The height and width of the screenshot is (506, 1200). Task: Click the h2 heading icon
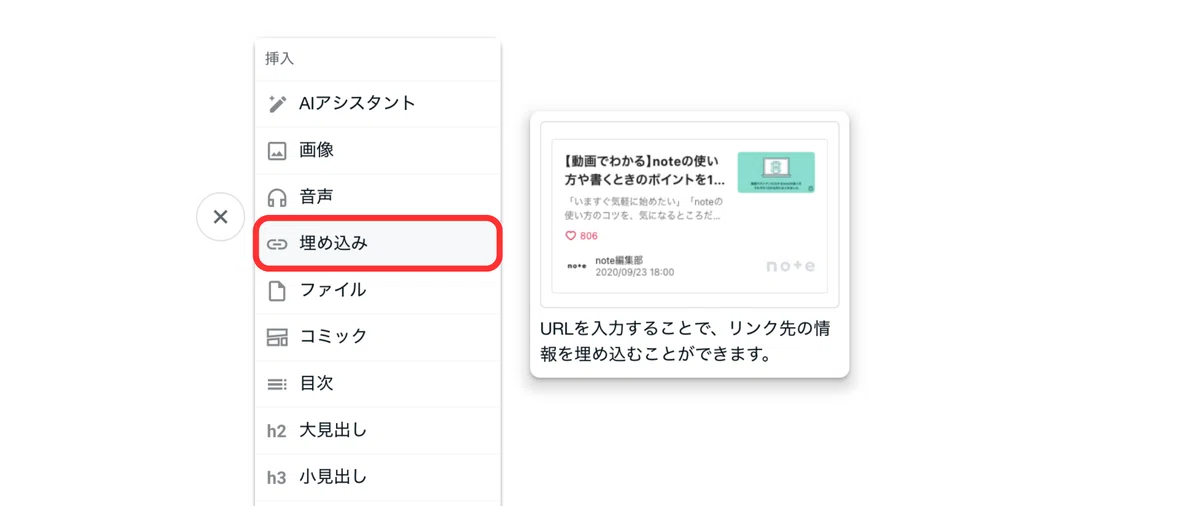coord(276,431)
